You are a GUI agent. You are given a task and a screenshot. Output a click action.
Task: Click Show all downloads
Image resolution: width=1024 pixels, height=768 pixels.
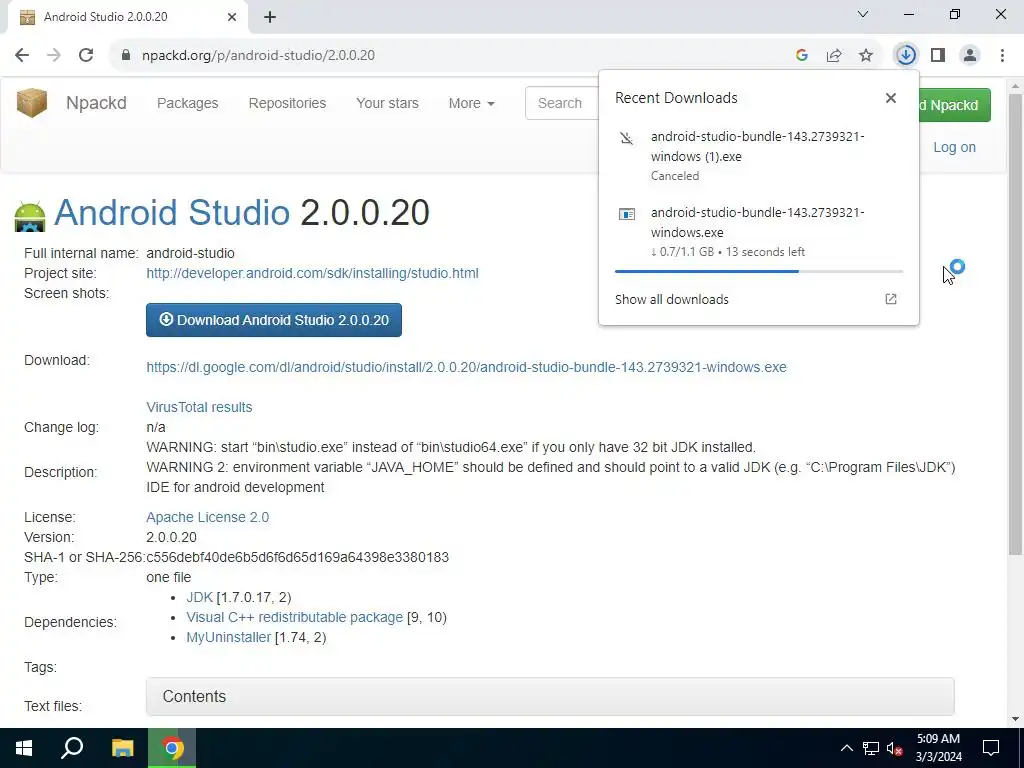point(671,299)
